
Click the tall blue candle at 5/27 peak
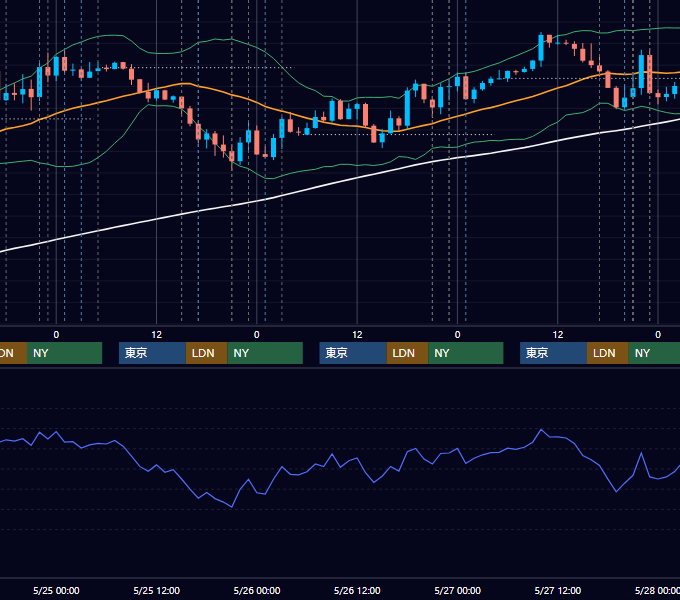[x=541, y=48]
